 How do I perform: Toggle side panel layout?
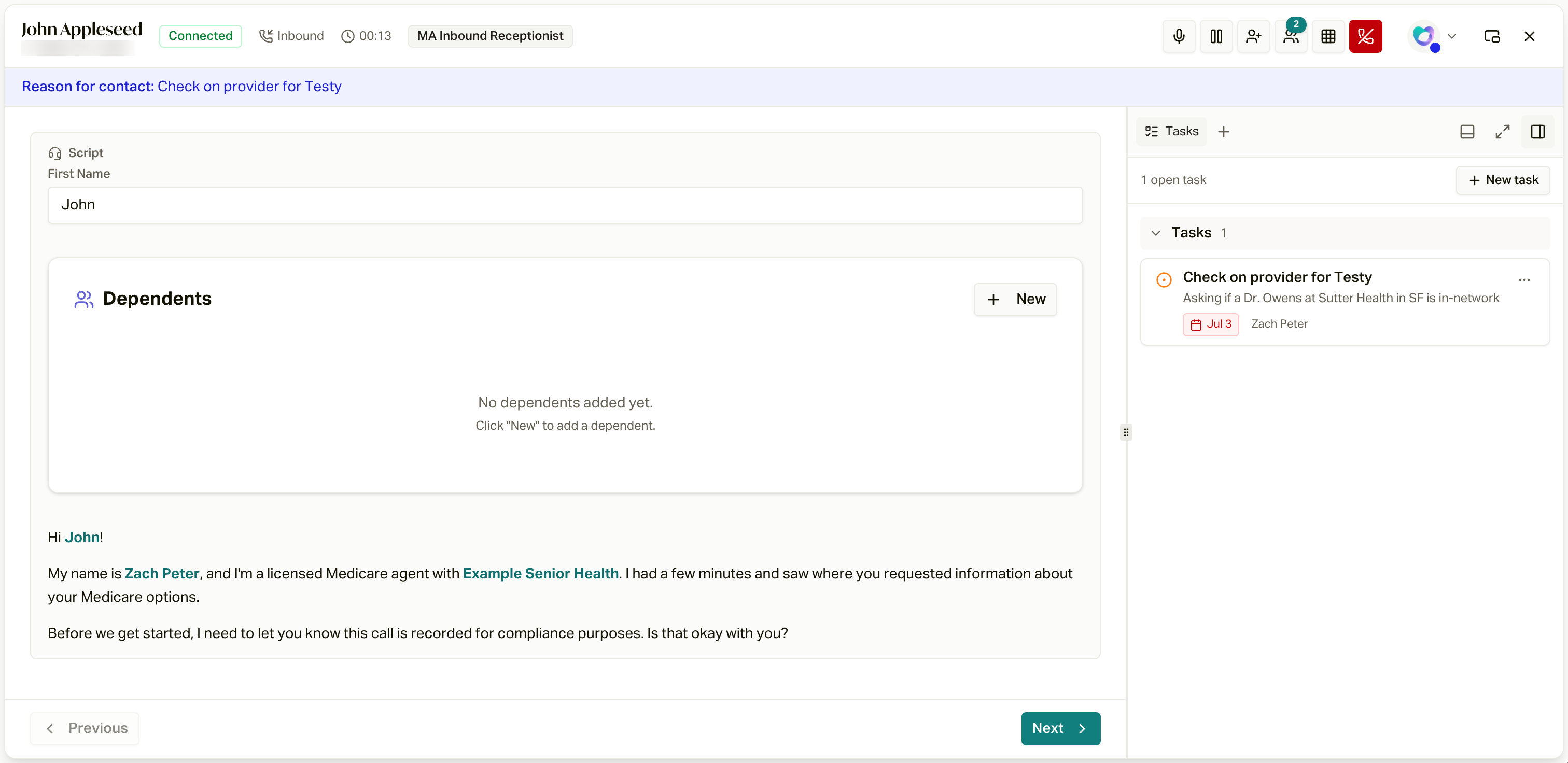1537,132
